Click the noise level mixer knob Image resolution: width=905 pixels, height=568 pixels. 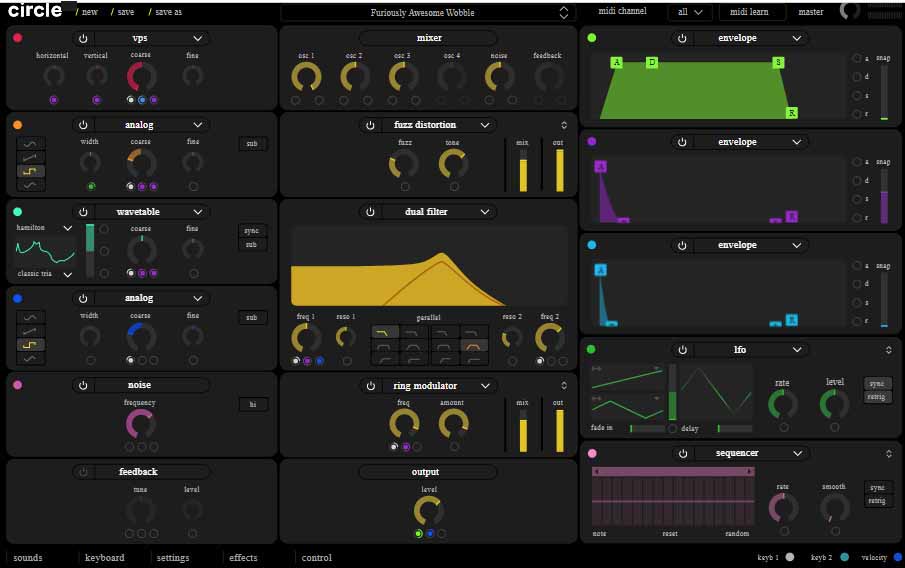[x=499, y=77]
